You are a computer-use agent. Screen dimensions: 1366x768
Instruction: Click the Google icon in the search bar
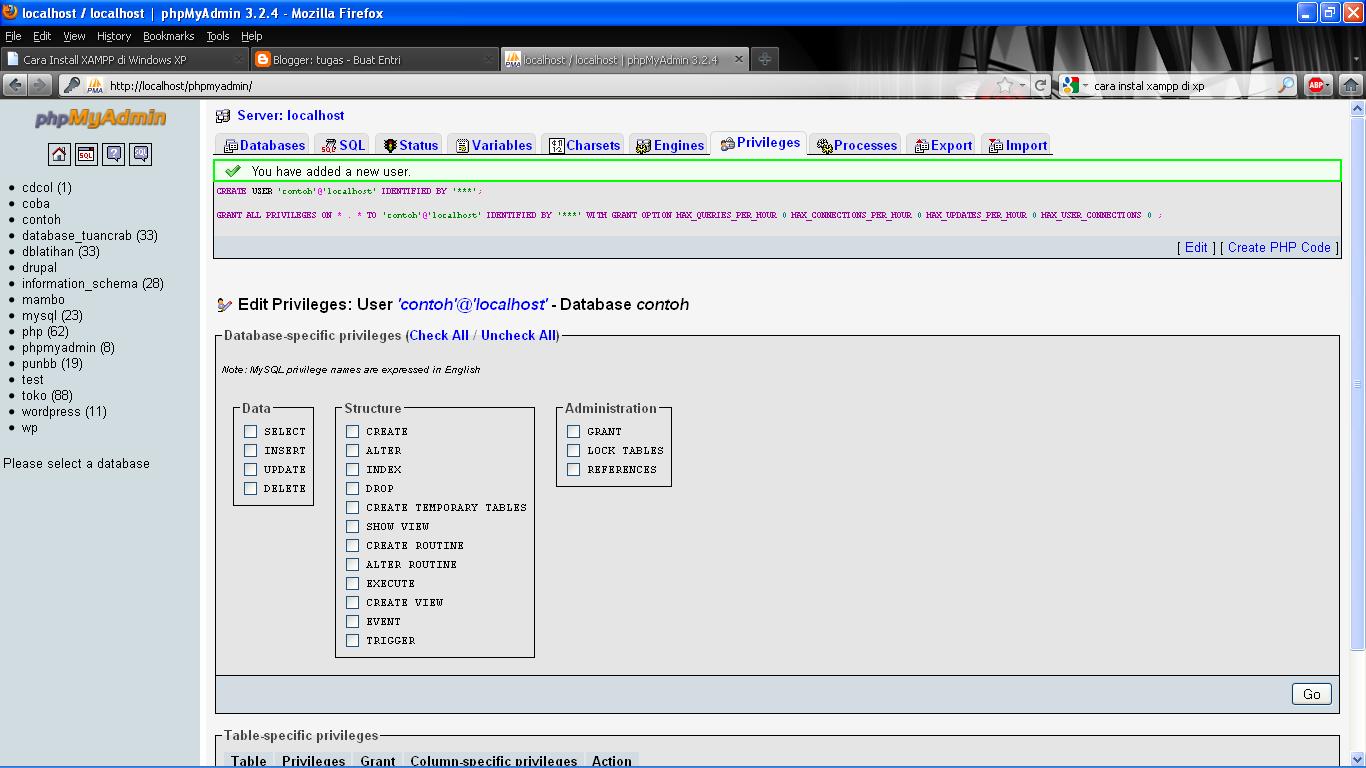[1072, 85]
